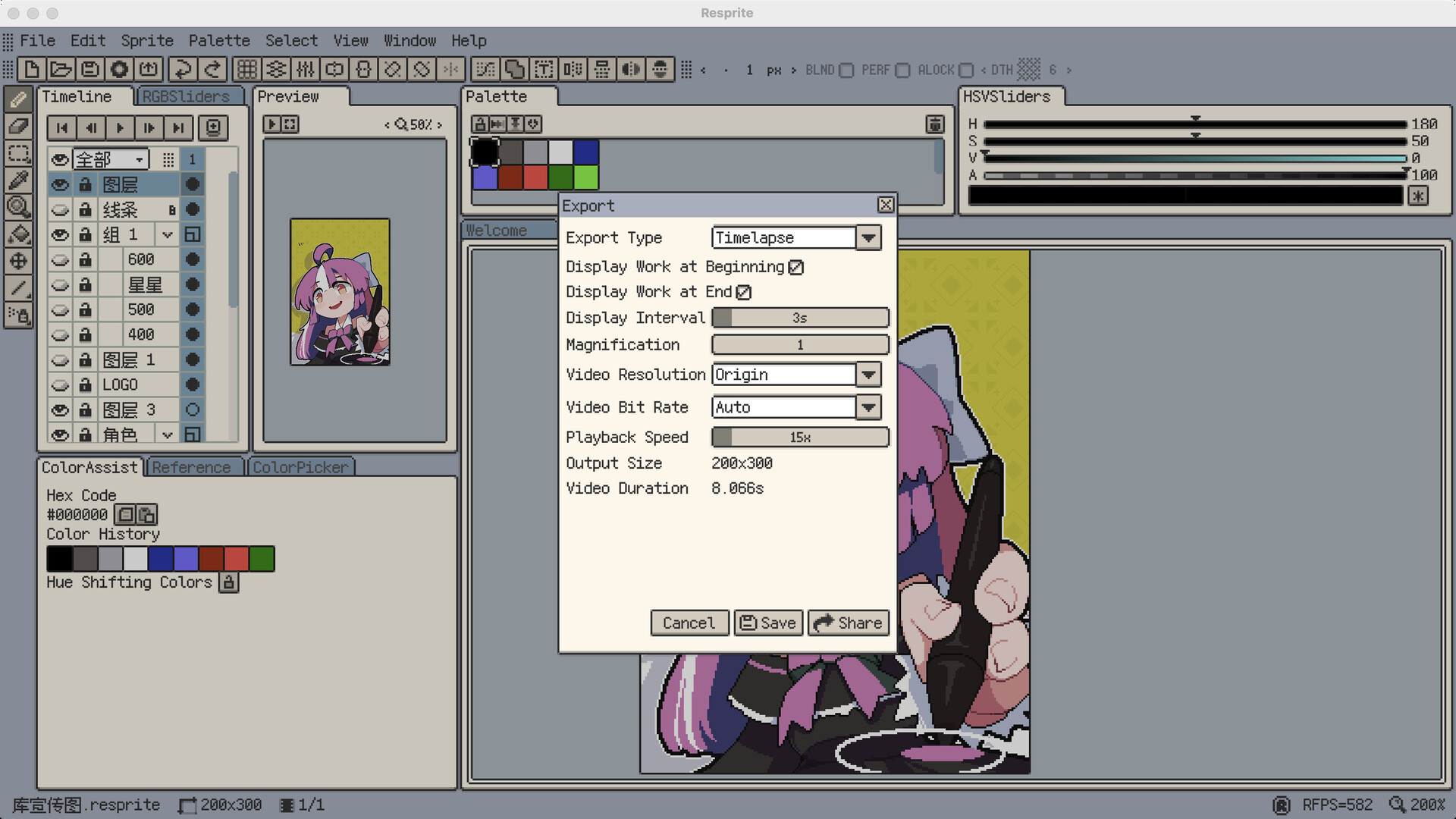Click the Open File folder icon
Image resolution: width=1456 pixels, height=819 pixels.
(61, 70)
